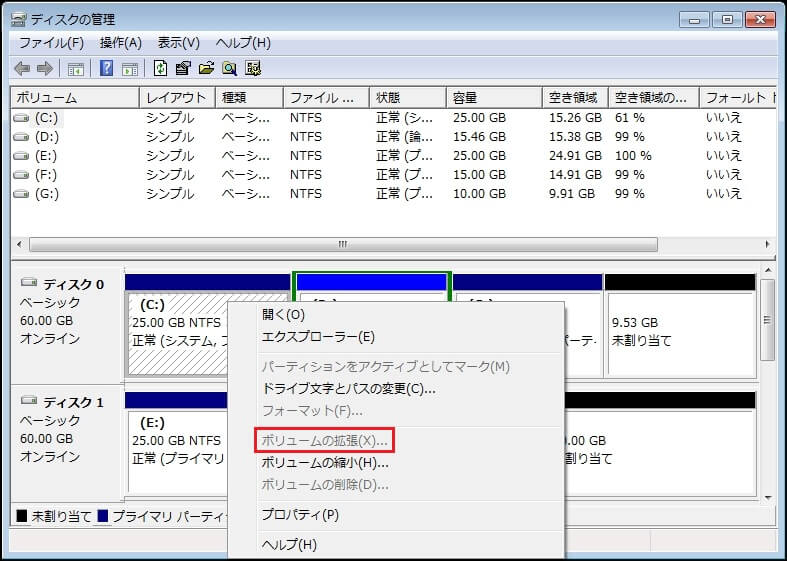Viewport: 787px width, 561px height.
Task: Toggle the console tree show/hide icon
Action: (x=76, y=69)
